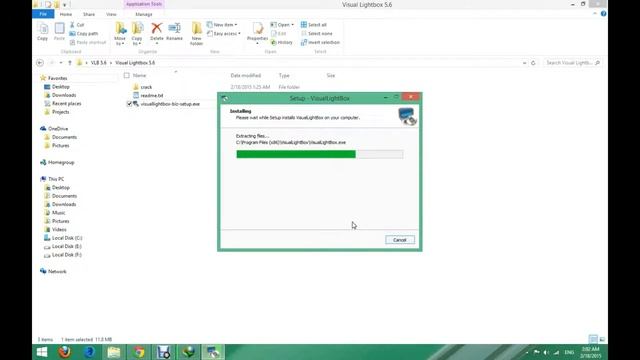Open Downloads under Favorites
640x360 pixels.
(64, 95)
